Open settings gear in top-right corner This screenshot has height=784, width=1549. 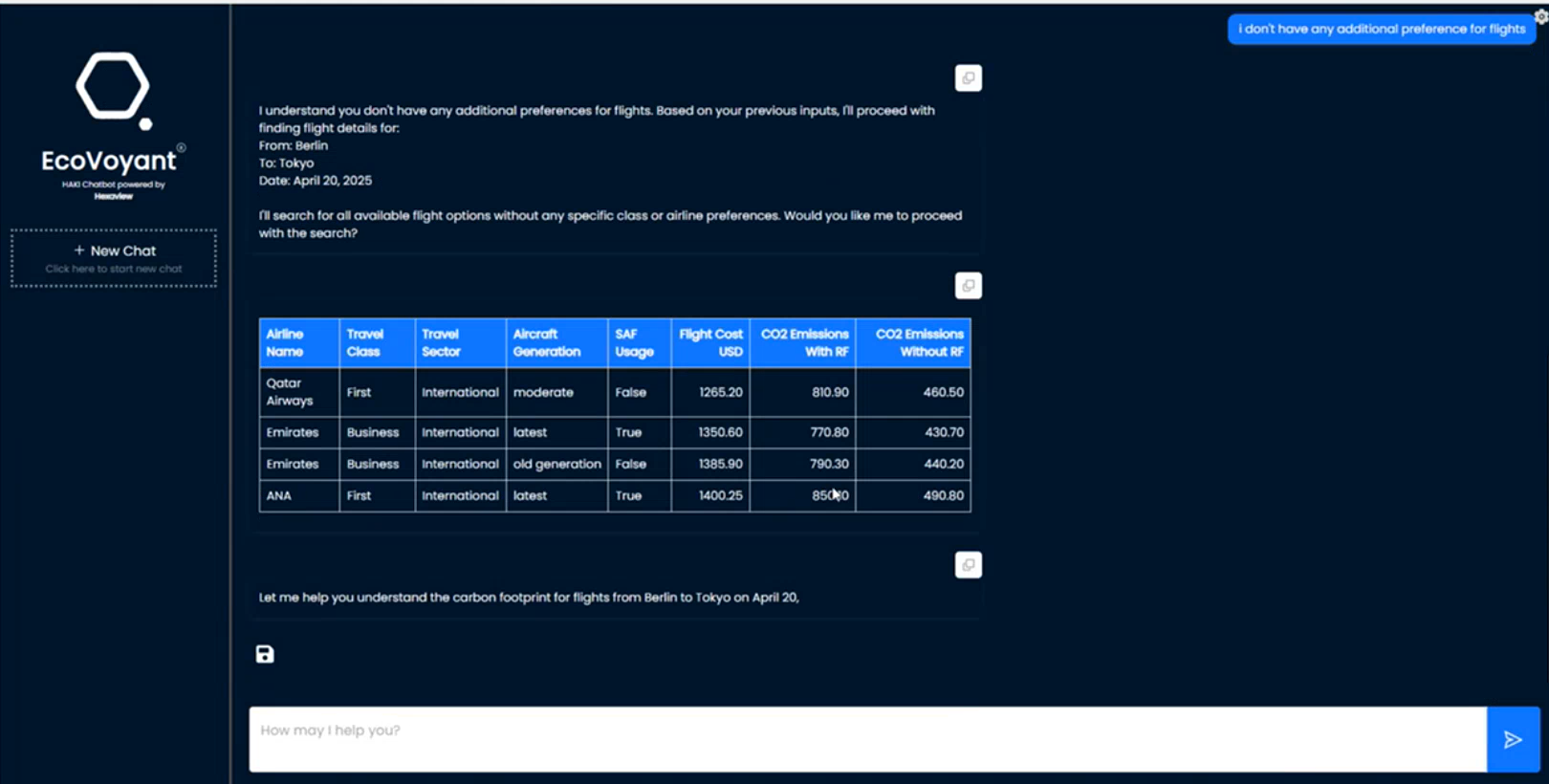[1540, 15]
